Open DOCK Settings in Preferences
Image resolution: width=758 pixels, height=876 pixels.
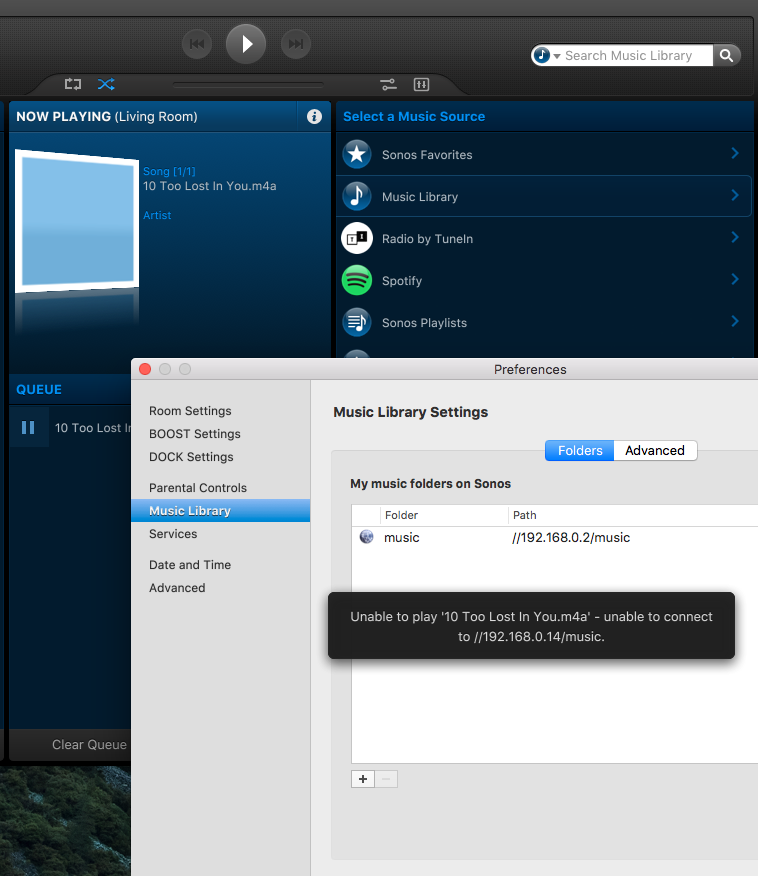[x=191, y=456]
